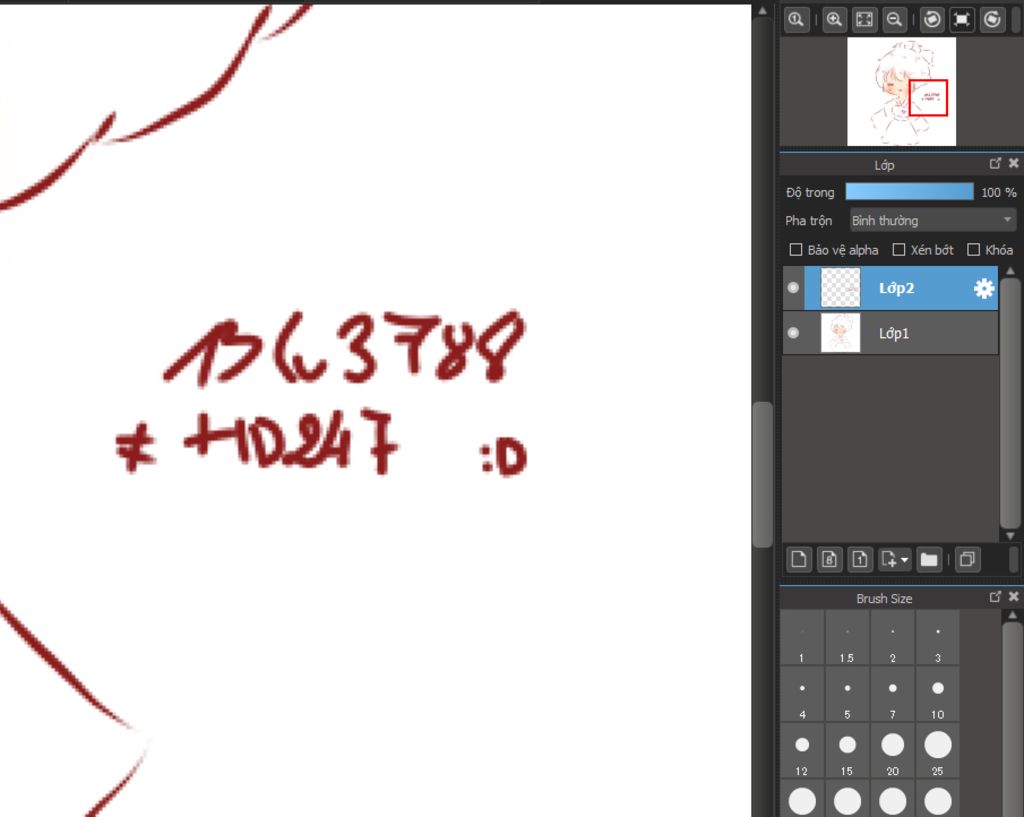This screenshot has width=1024, height=817.
Task: Choose brush size 1
Action: (x=802, y=638)
